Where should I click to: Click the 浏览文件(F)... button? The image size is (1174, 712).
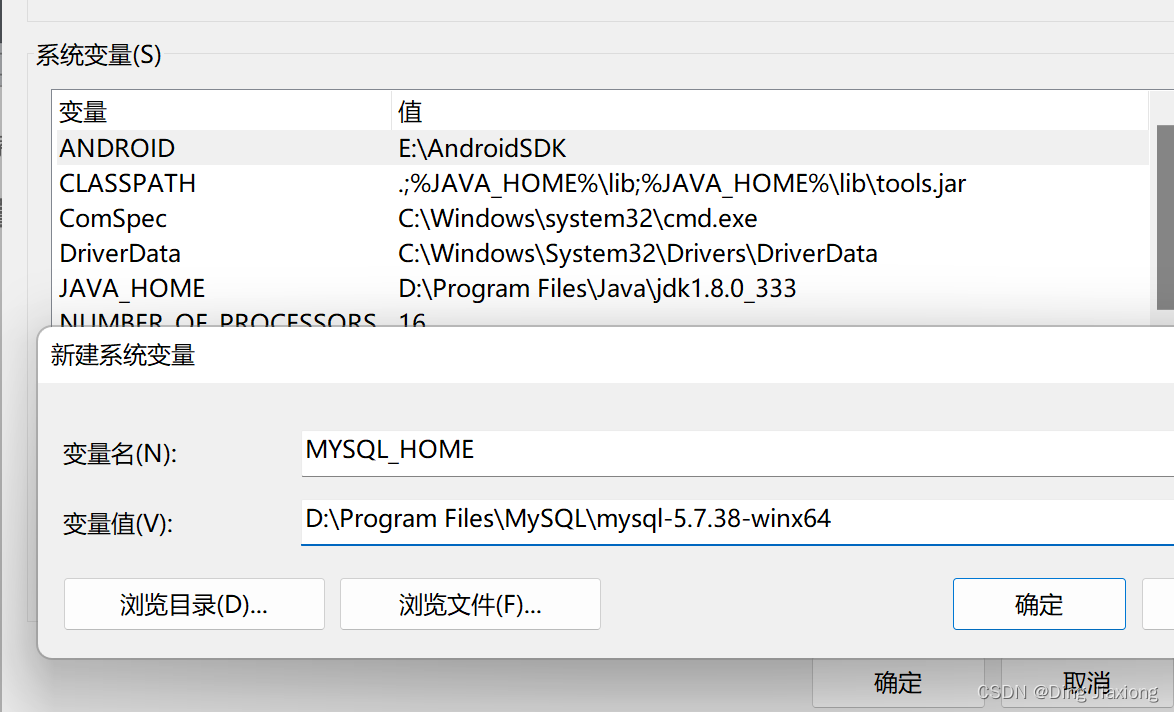tap(470, 604)
